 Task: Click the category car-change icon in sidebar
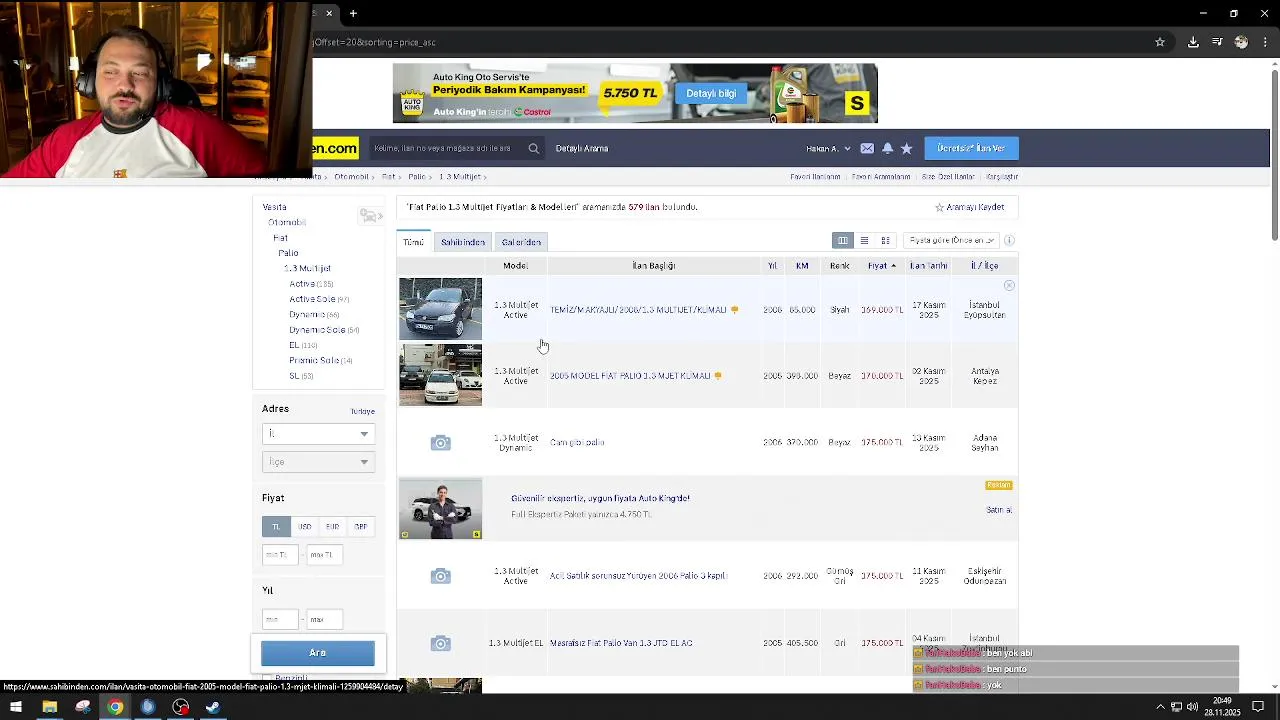coord(371,216)
